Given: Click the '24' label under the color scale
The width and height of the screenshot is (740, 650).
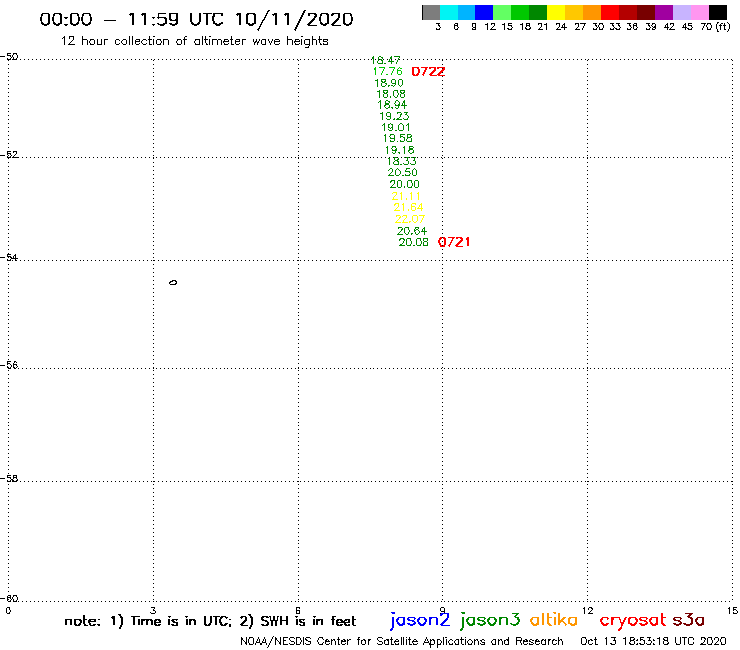Looking at the screenshot, I should [x=561, y=27].
